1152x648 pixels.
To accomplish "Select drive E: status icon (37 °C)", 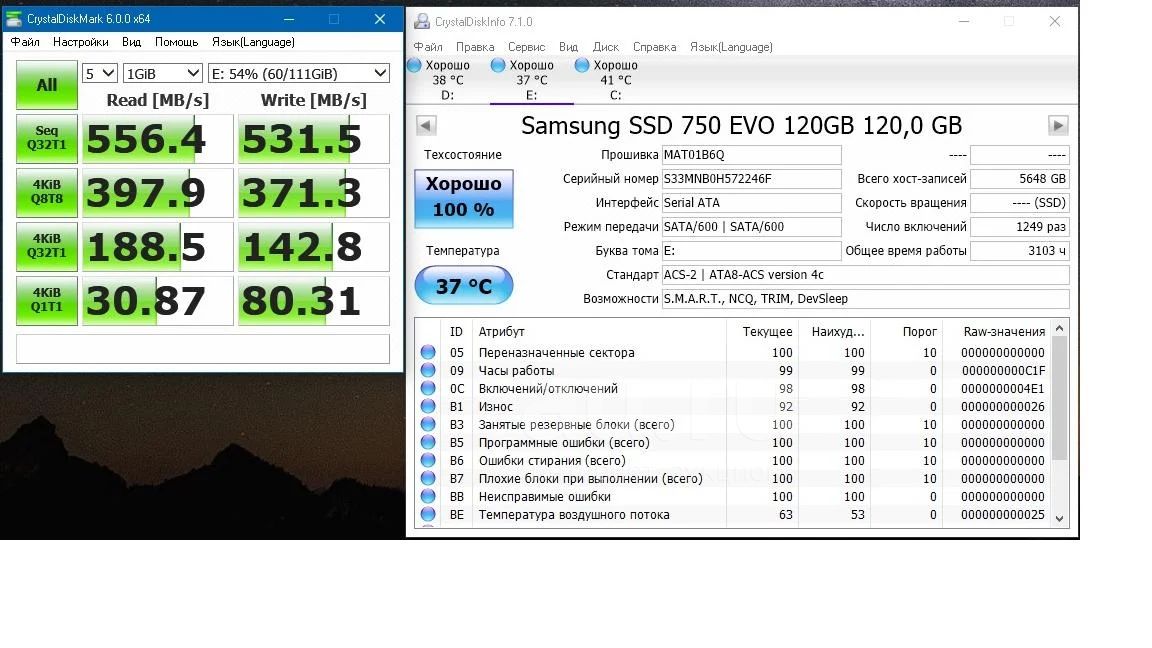I will click(498, 65).
